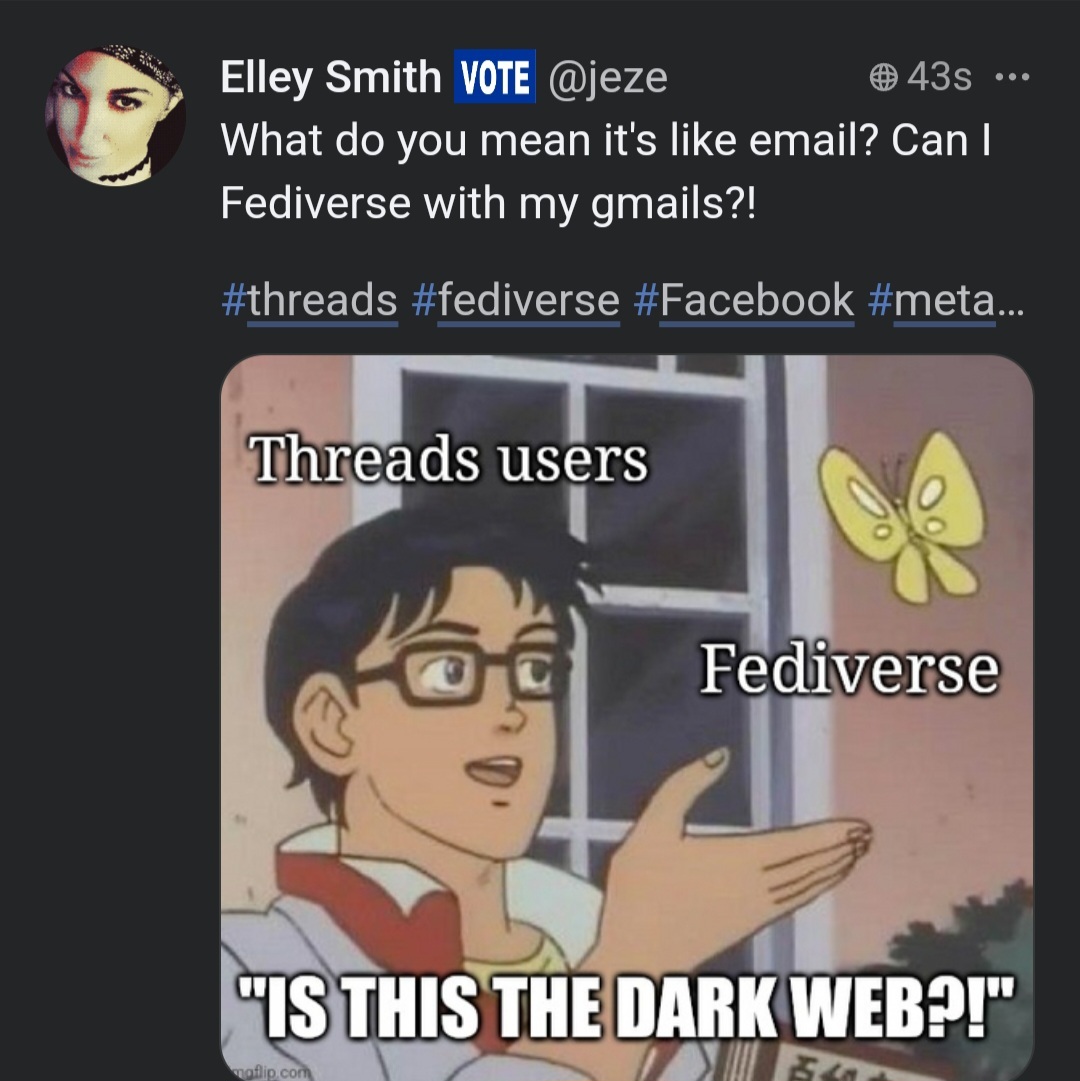Click the 'Fediverse' label in the meme
Screen dimensions: 1080x1081
pyautogui.click(x=849, y=668)
